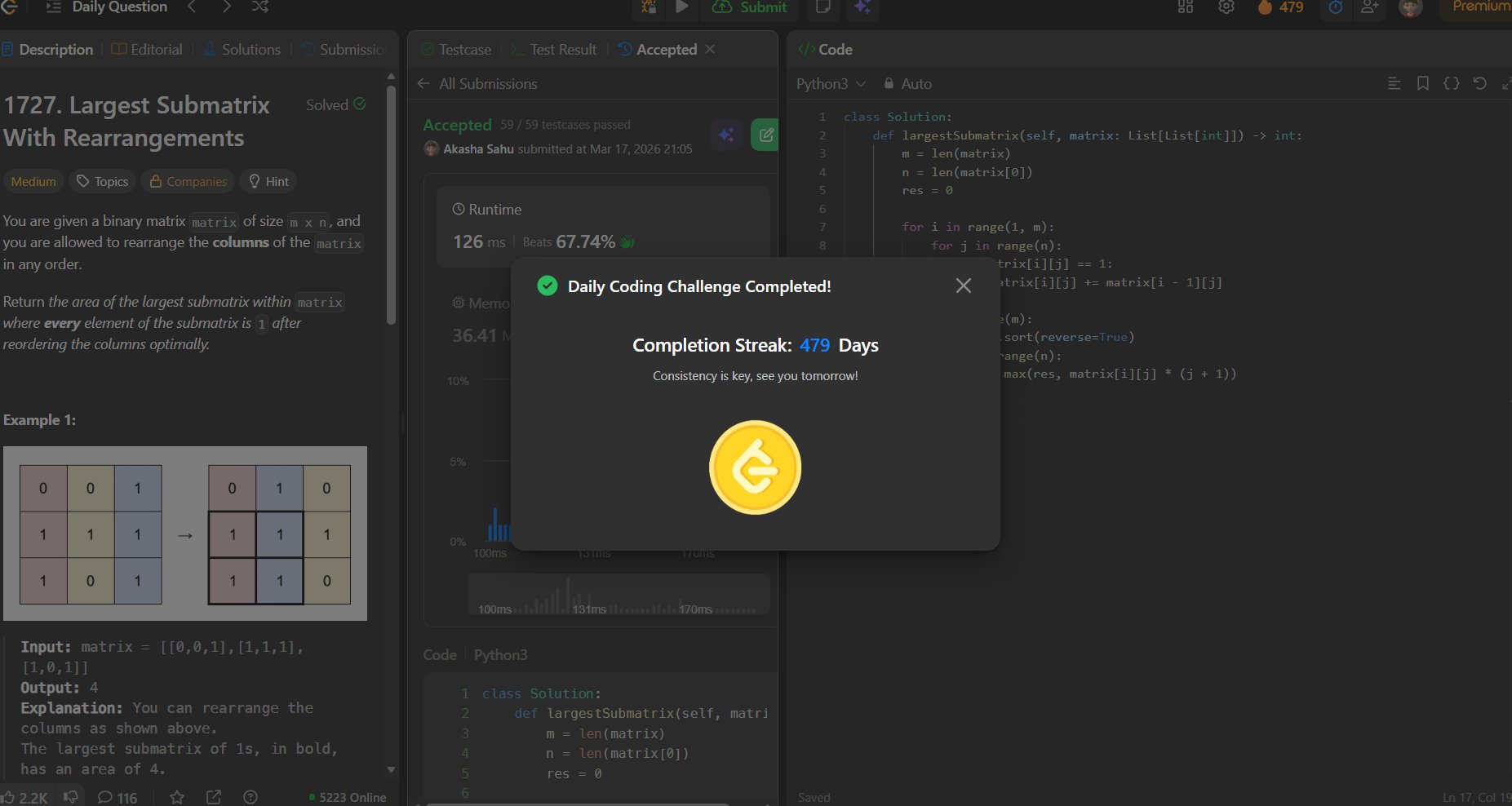Run code with the play icon
The height and width of the screenshot is (806, 1512).
(682, 7)
